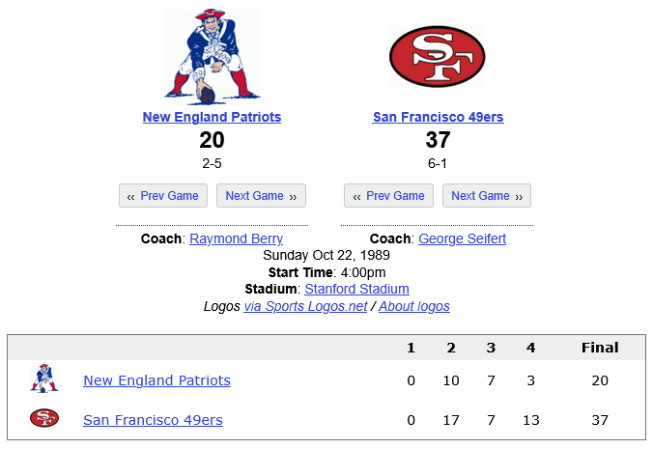654x450 pixels.
Task: Click the large New England Patriots logo
Action: point(212,56)
